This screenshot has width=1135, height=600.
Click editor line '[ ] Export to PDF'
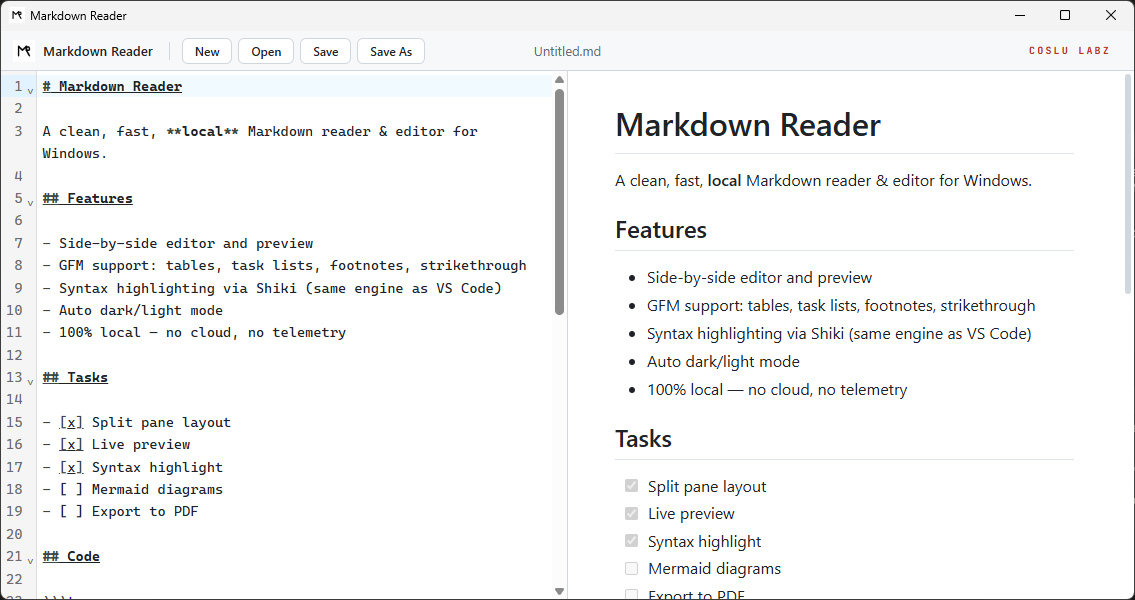120,512
